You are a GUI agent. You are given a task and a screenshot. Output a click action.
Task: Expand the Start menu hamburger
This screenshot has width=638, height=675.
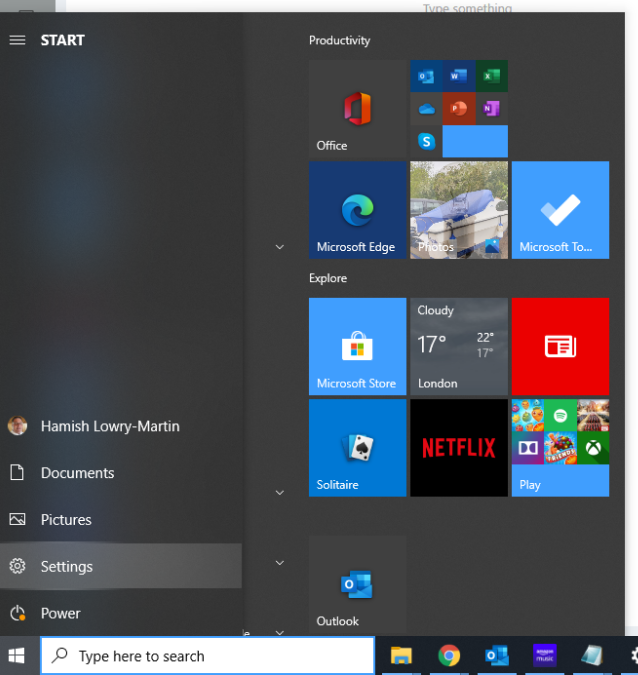pos(17,40)
